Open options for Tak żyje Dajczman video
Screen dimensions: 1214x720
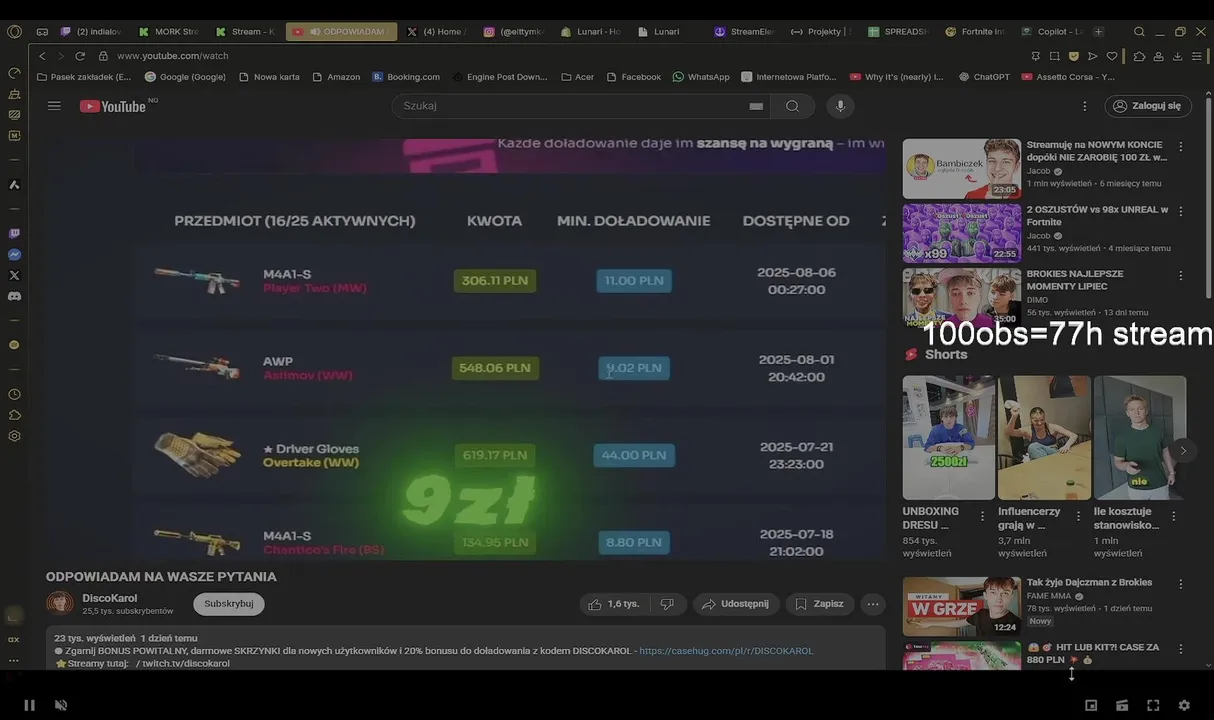point(1180,584)
